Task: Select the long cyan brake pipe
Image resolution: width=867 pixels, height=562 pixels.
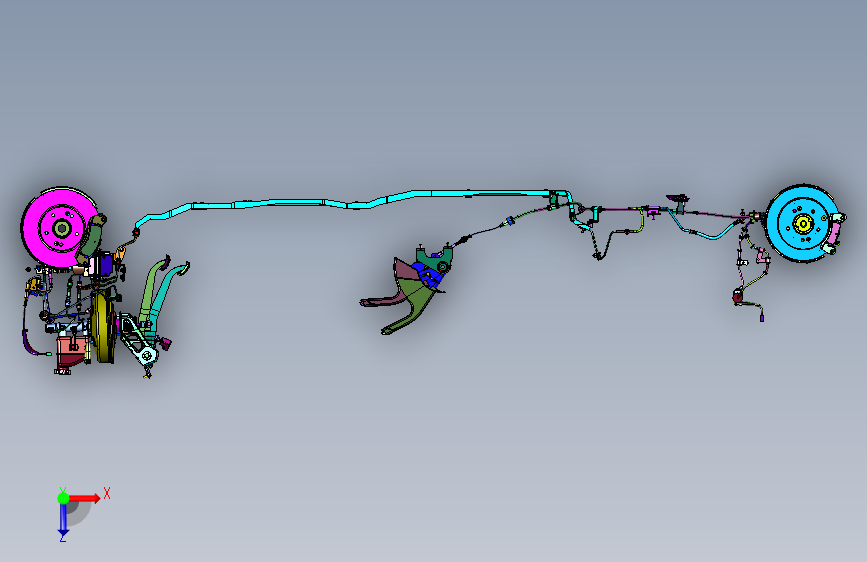Action: [x=354, y=203]
